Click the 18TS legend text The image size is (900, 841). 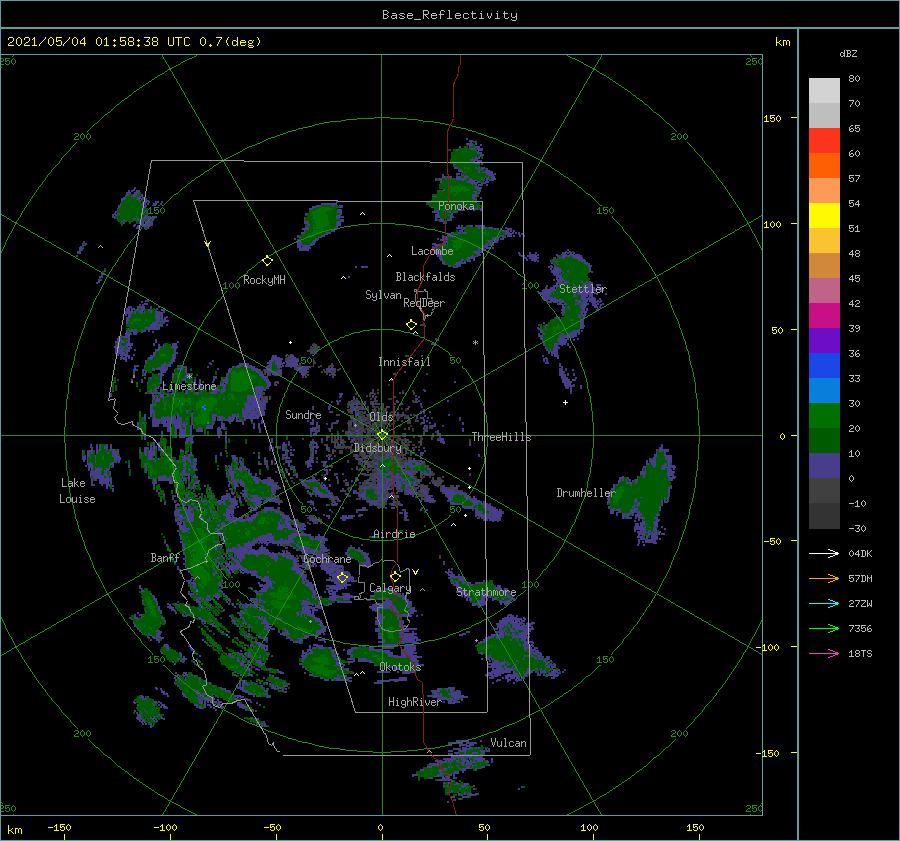[860, 653]
